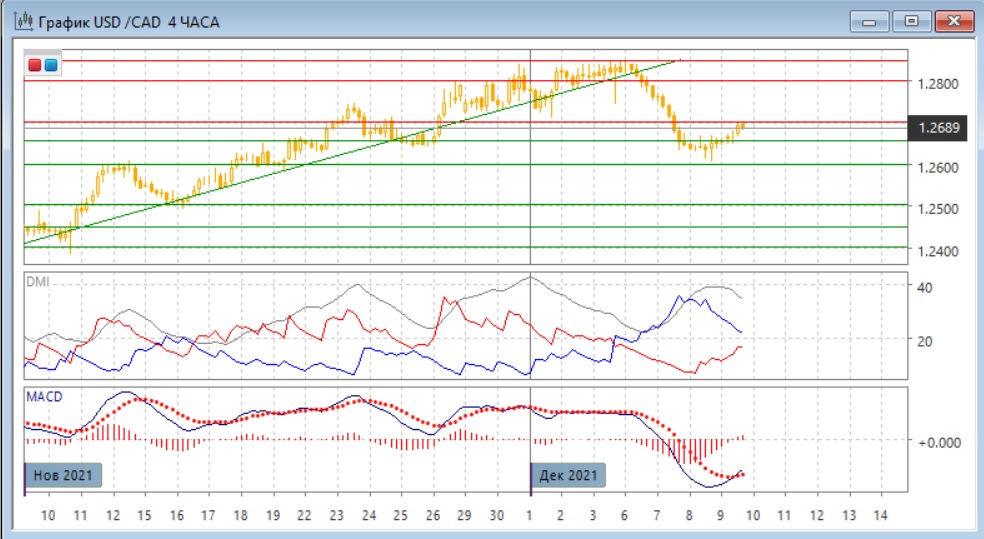Click date 14 on the time axis

(x=880, y=516)
